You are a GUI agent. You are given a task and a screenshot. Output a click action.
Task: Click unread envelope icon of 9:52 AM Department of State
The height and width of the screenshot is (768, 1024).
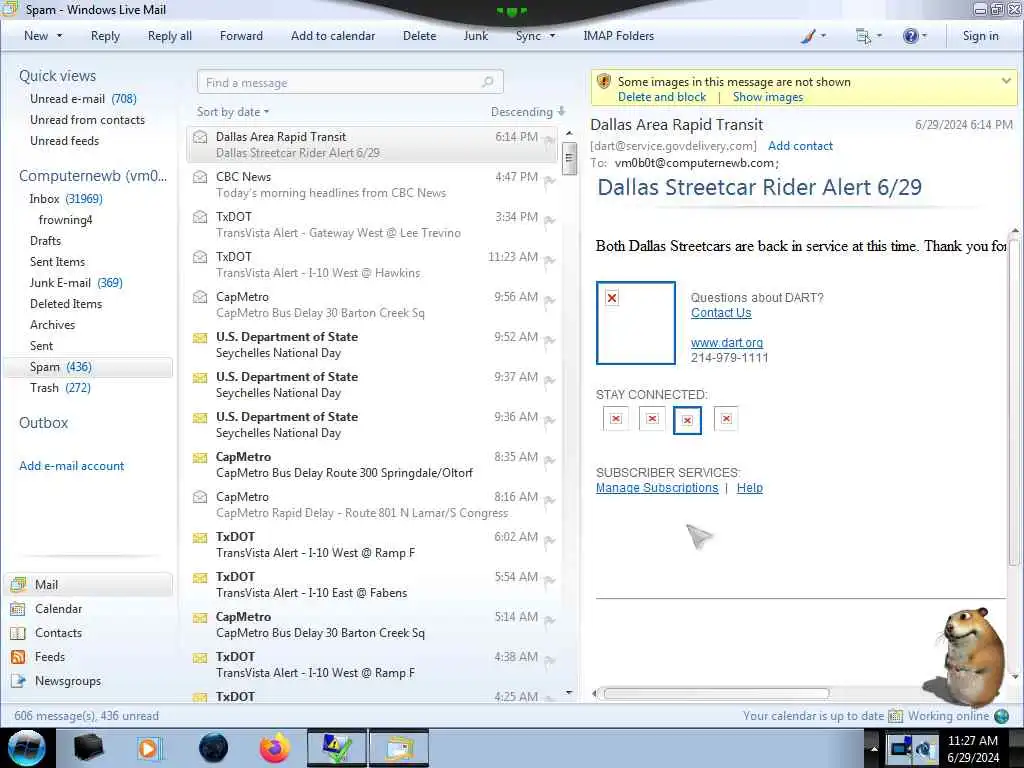coord(200,338)
